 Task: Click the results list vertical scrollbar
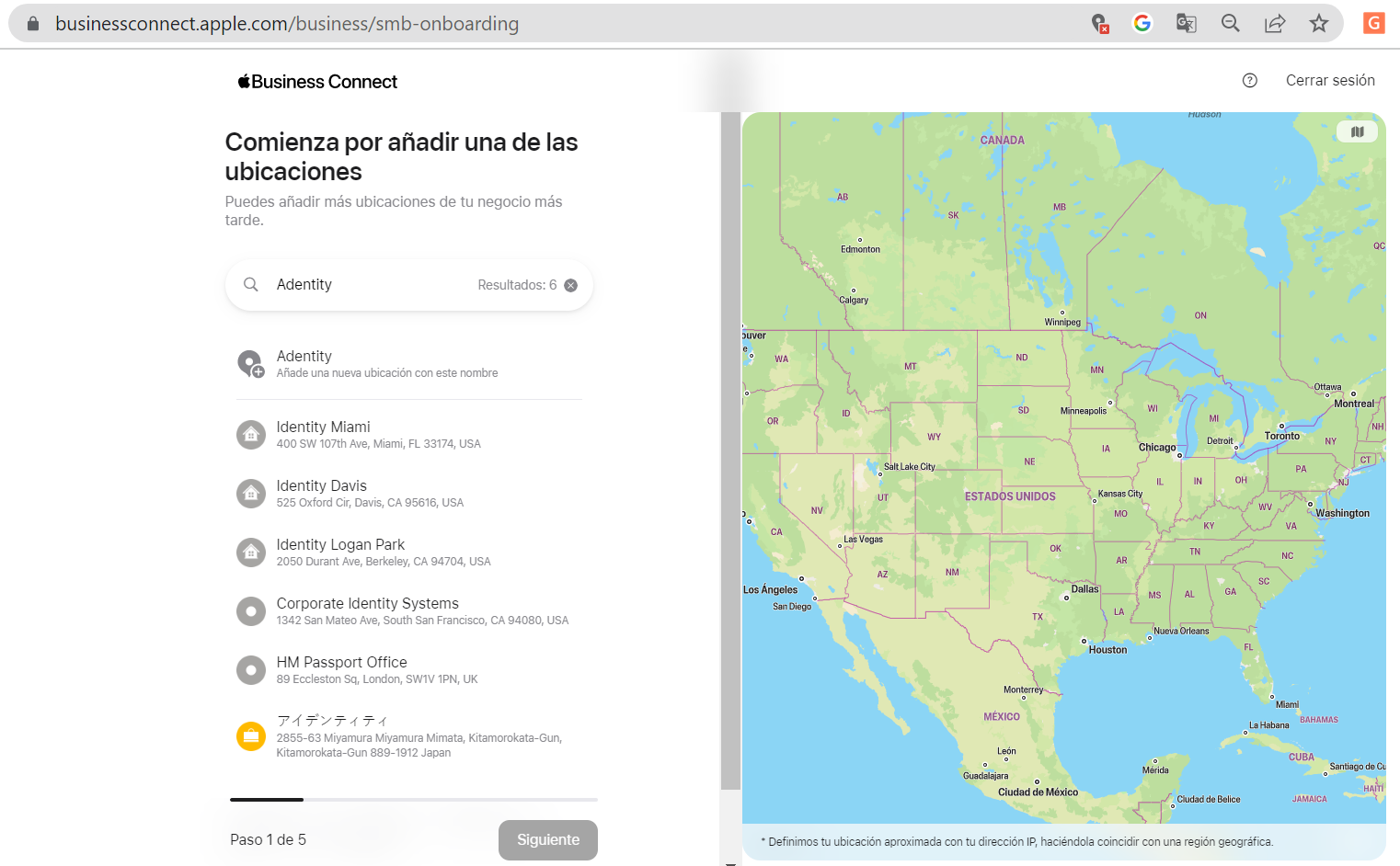[730, 450]
